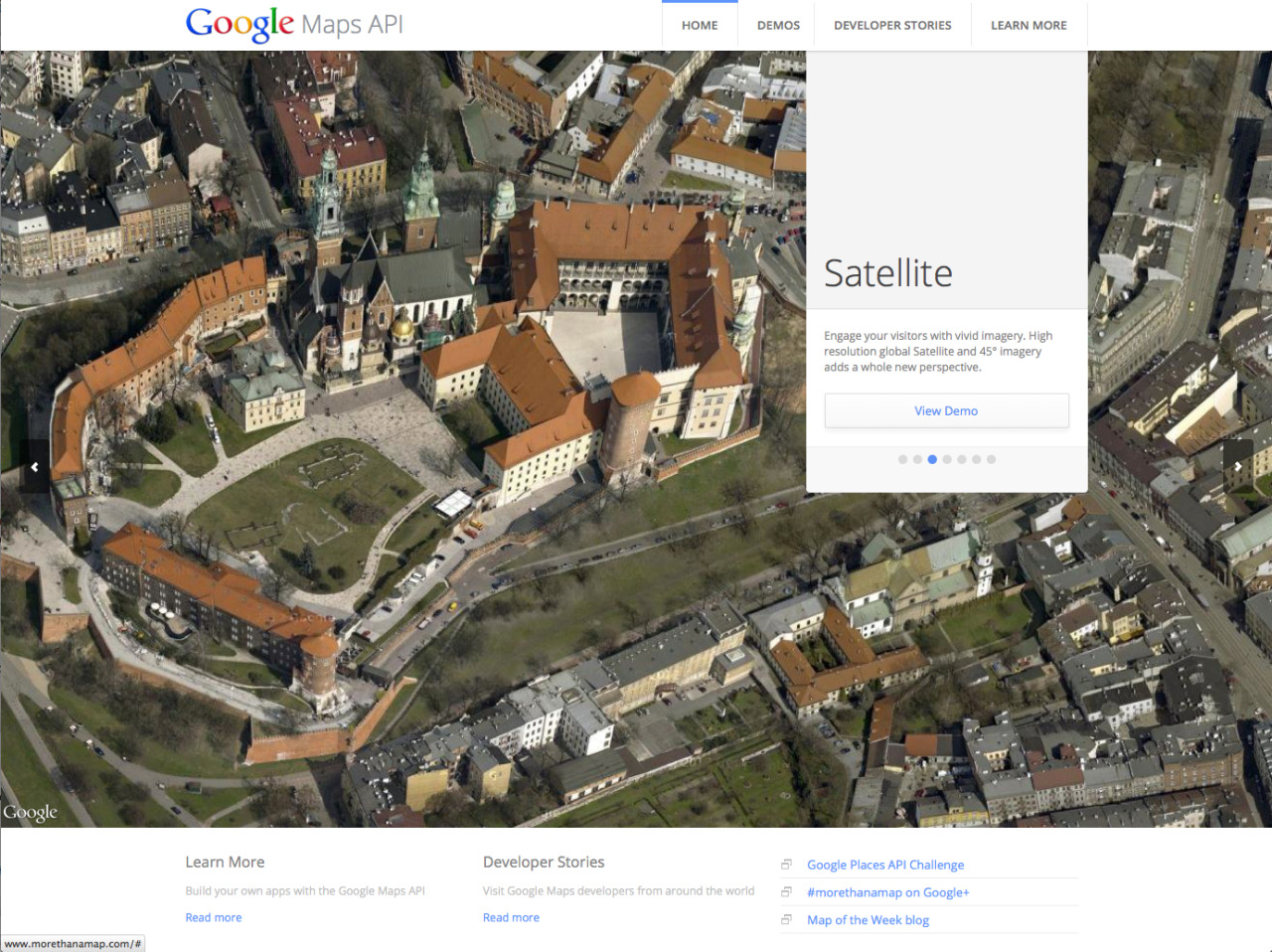Go to DEVELOPER STORIES tab

pos(892,25)
